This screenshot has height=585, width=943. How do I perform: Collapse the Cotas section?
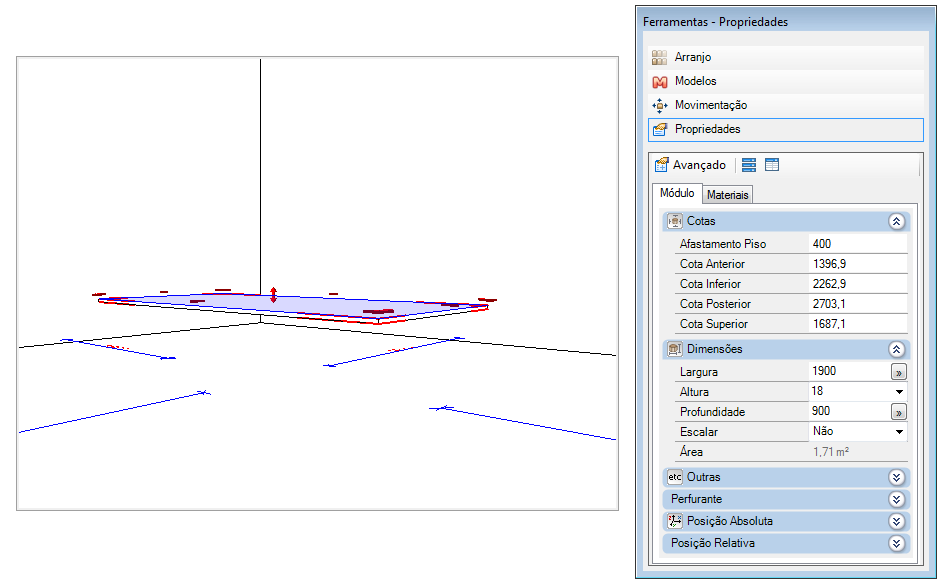point(896,221)
